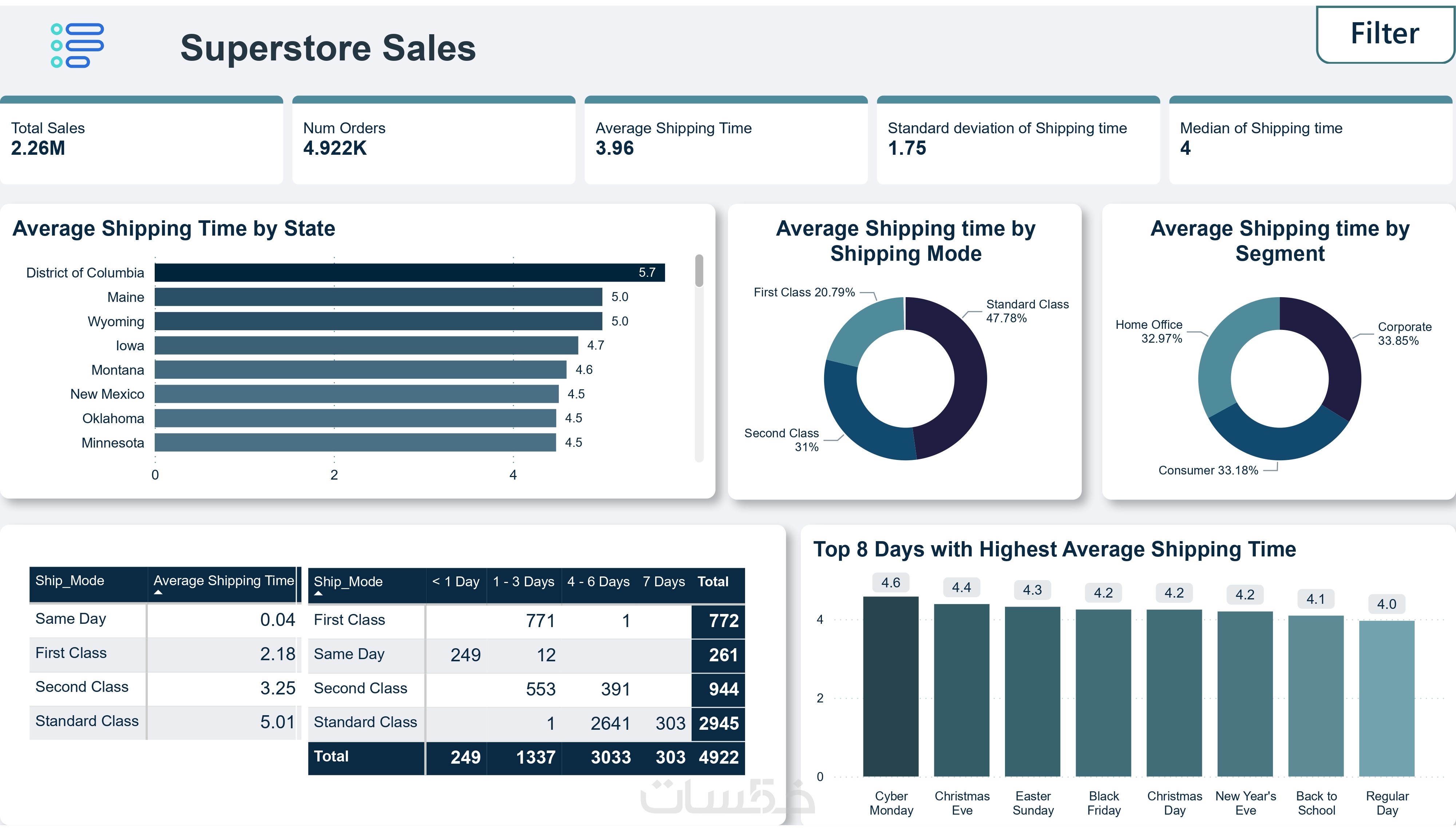Click Ship_Mode header in the matrix table
Screen dimensions: 1456x831
point(348,582)
